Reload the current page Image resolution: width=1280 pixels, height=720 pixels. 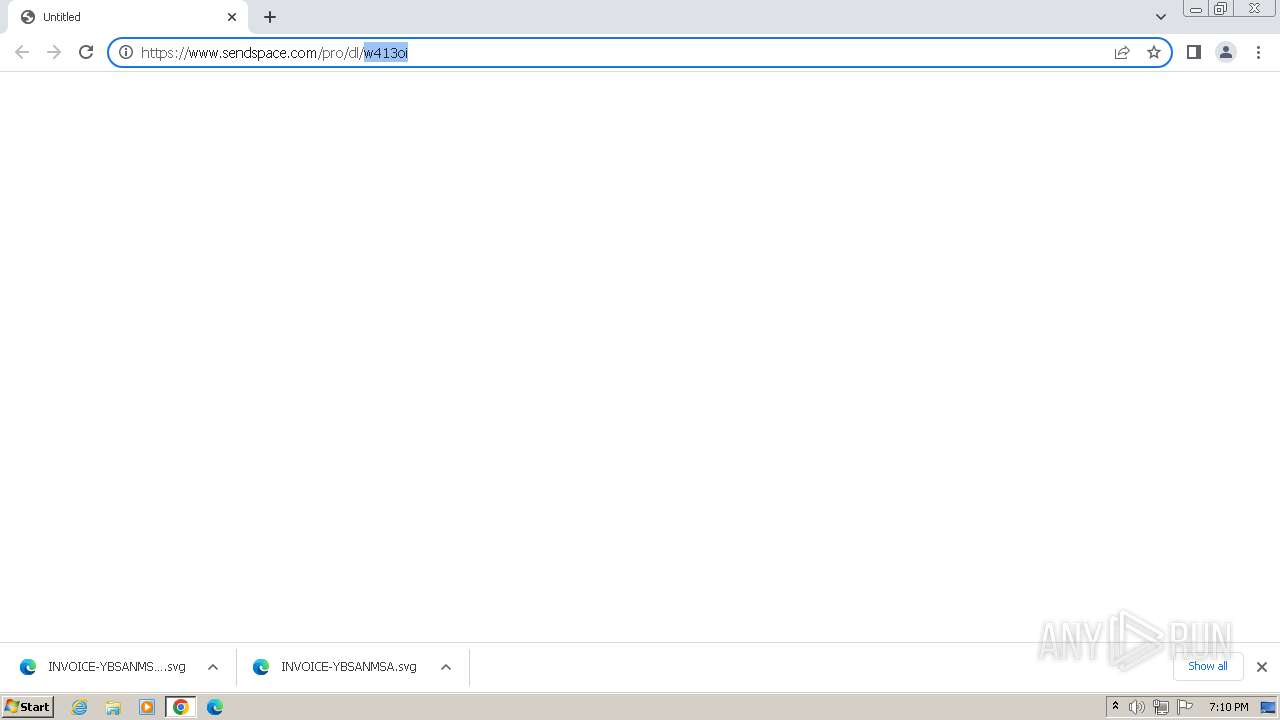pos(86,52)
